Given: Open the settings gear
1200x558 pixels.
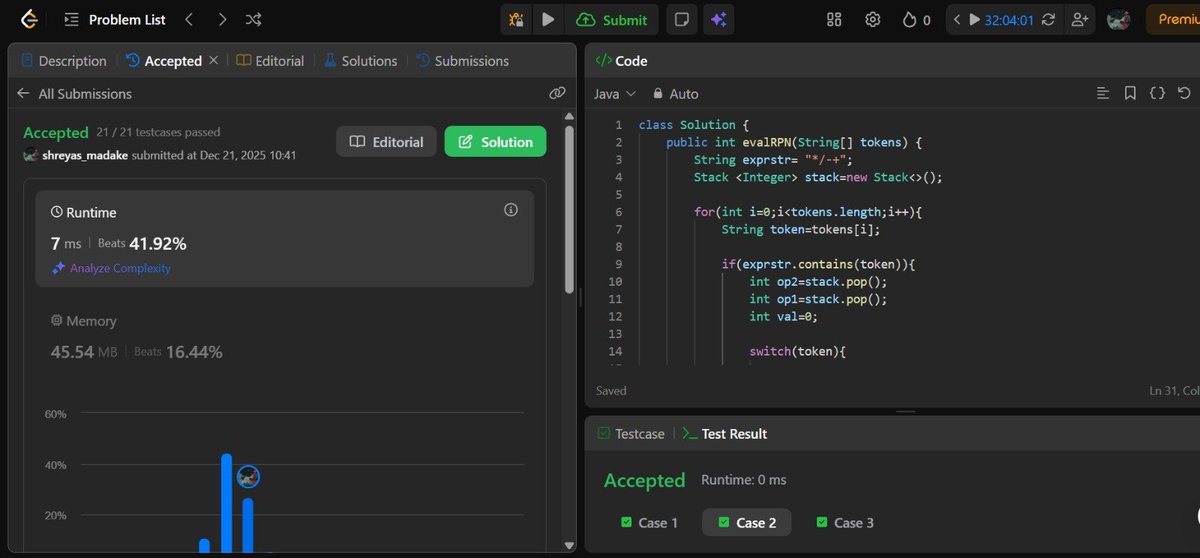Looking at the screenshot, I should coord(872,19).
